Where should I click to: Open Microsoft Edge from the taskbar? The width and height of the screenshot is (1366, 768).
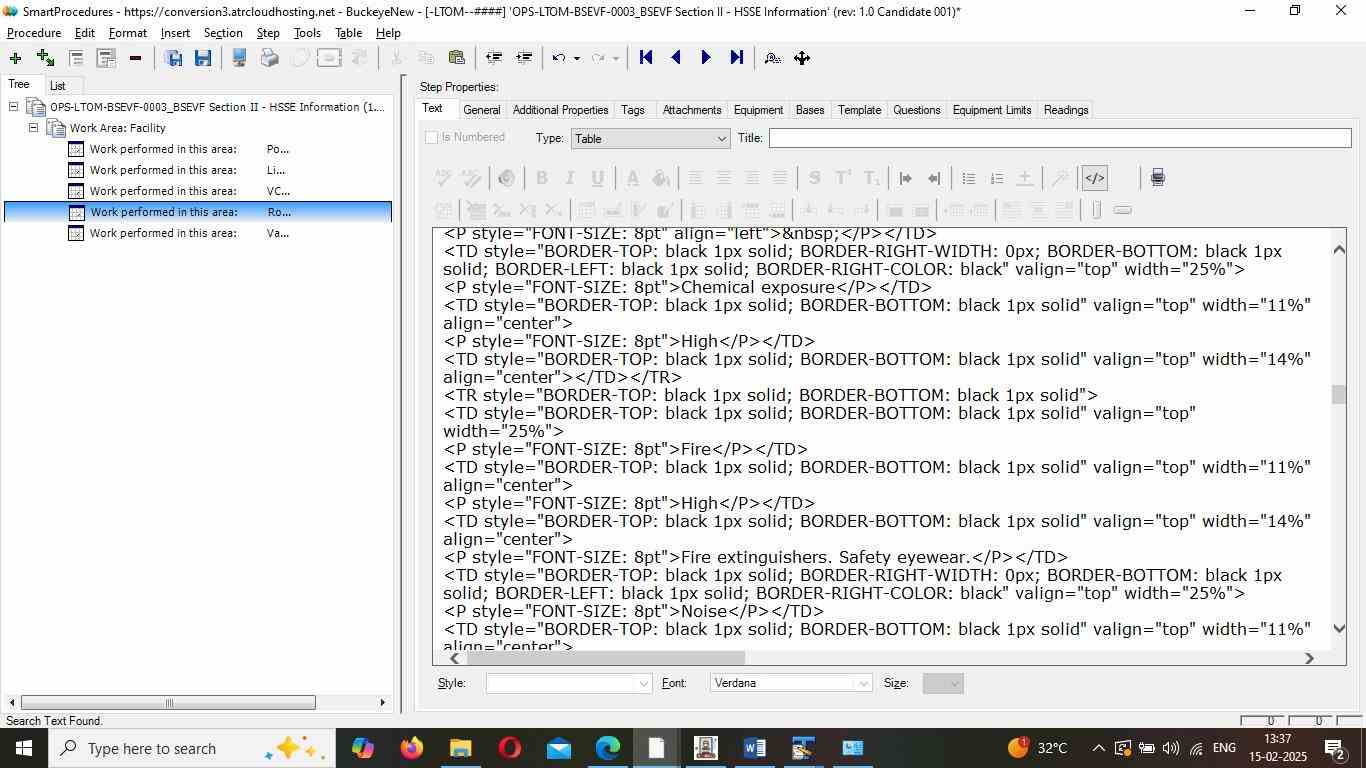(608, 748)
